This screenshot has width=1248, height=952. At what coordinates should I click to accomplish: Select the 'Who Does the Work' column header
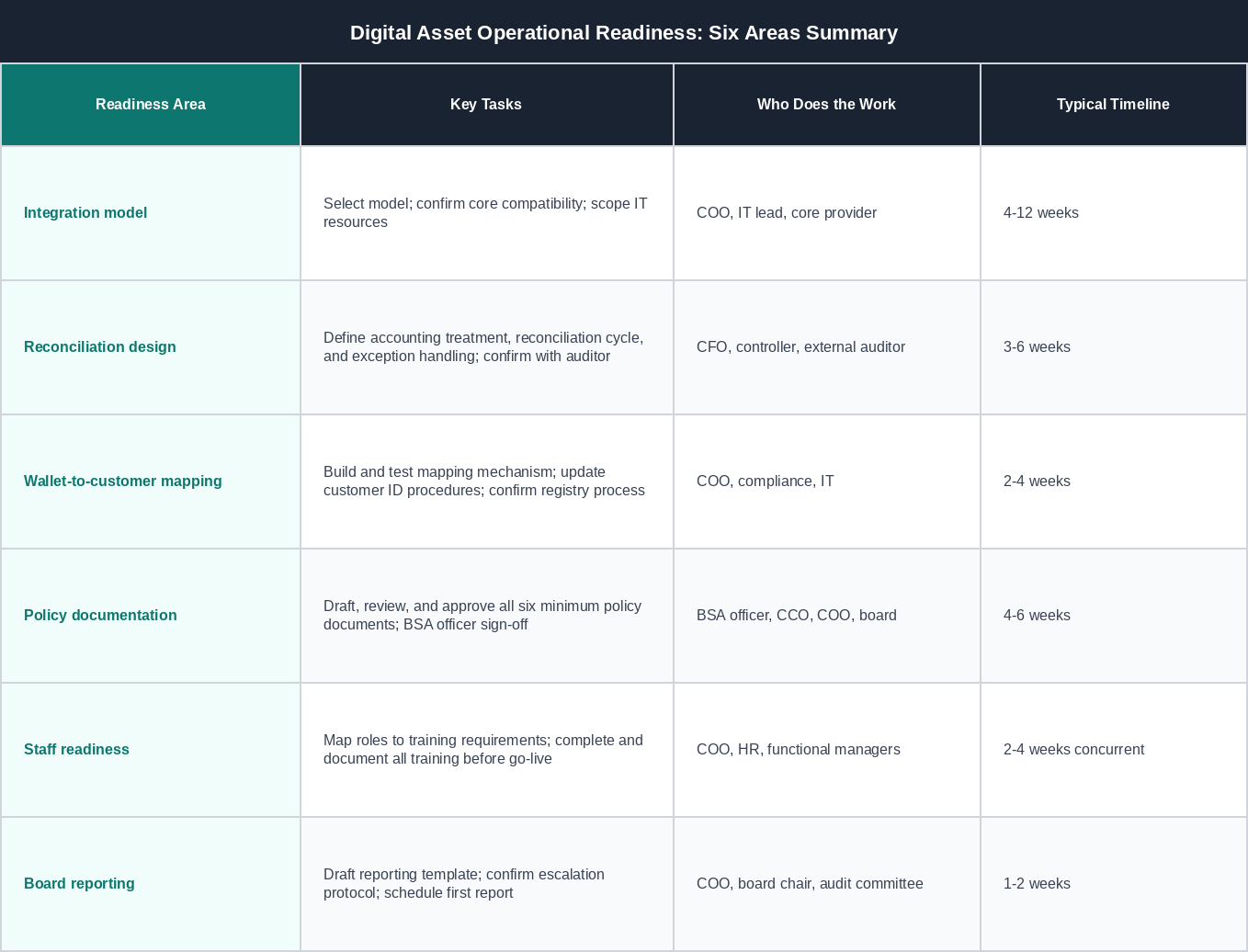(826, 105)
